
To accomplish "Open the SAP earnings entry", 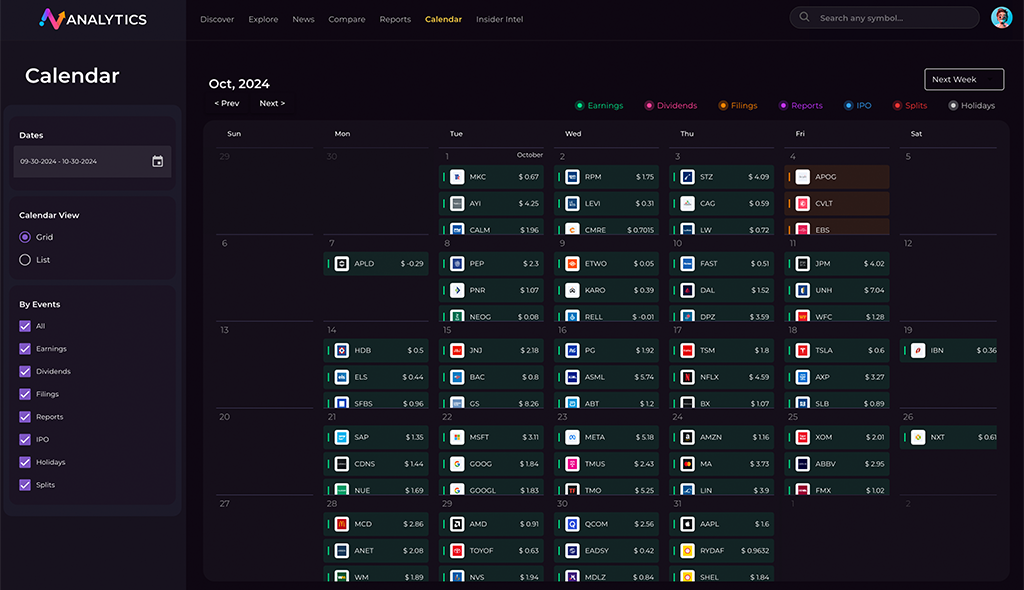I will coord(376,437).
